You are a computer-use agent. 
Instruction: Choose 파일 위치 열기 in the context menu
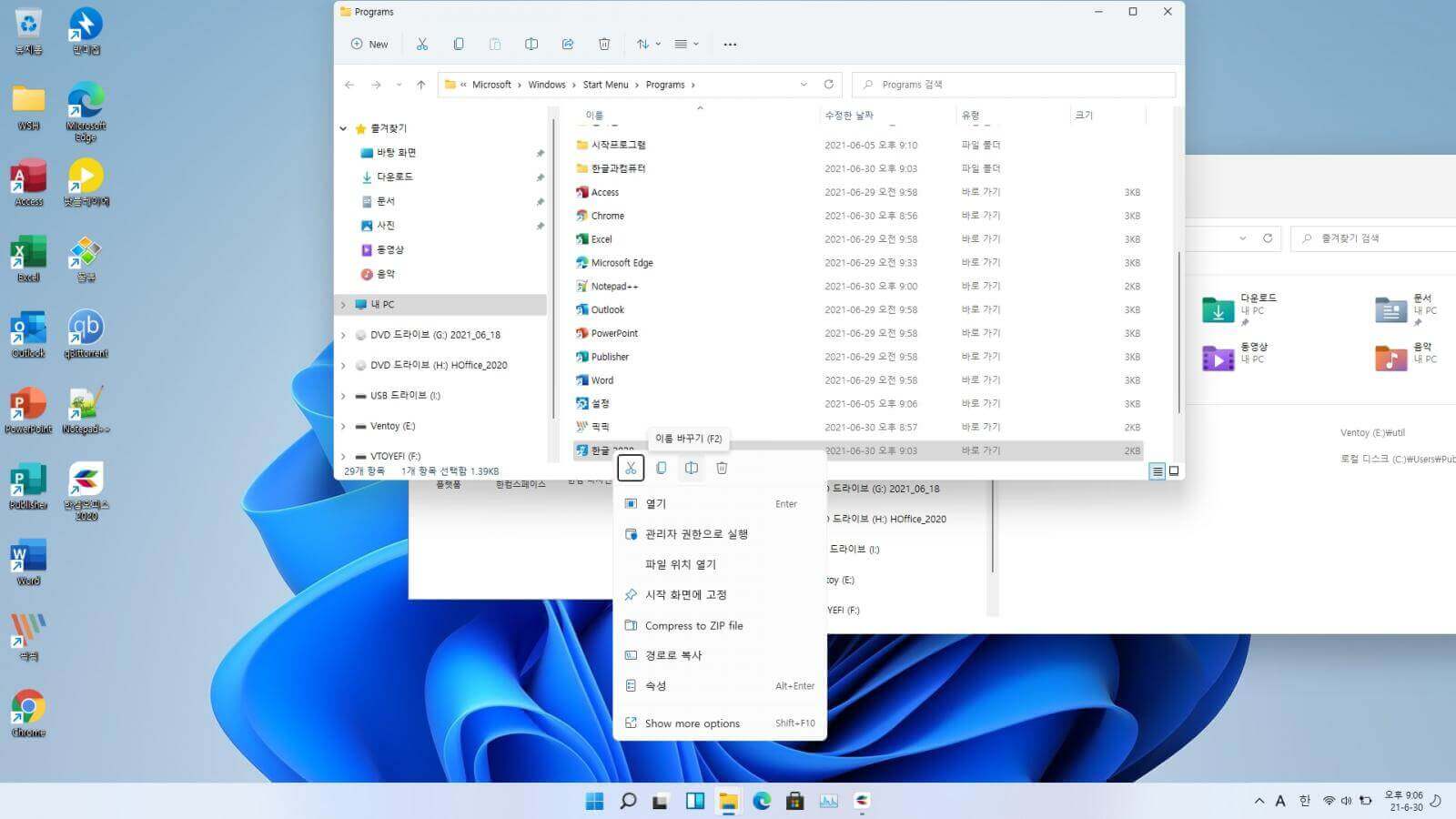point(720,564)
